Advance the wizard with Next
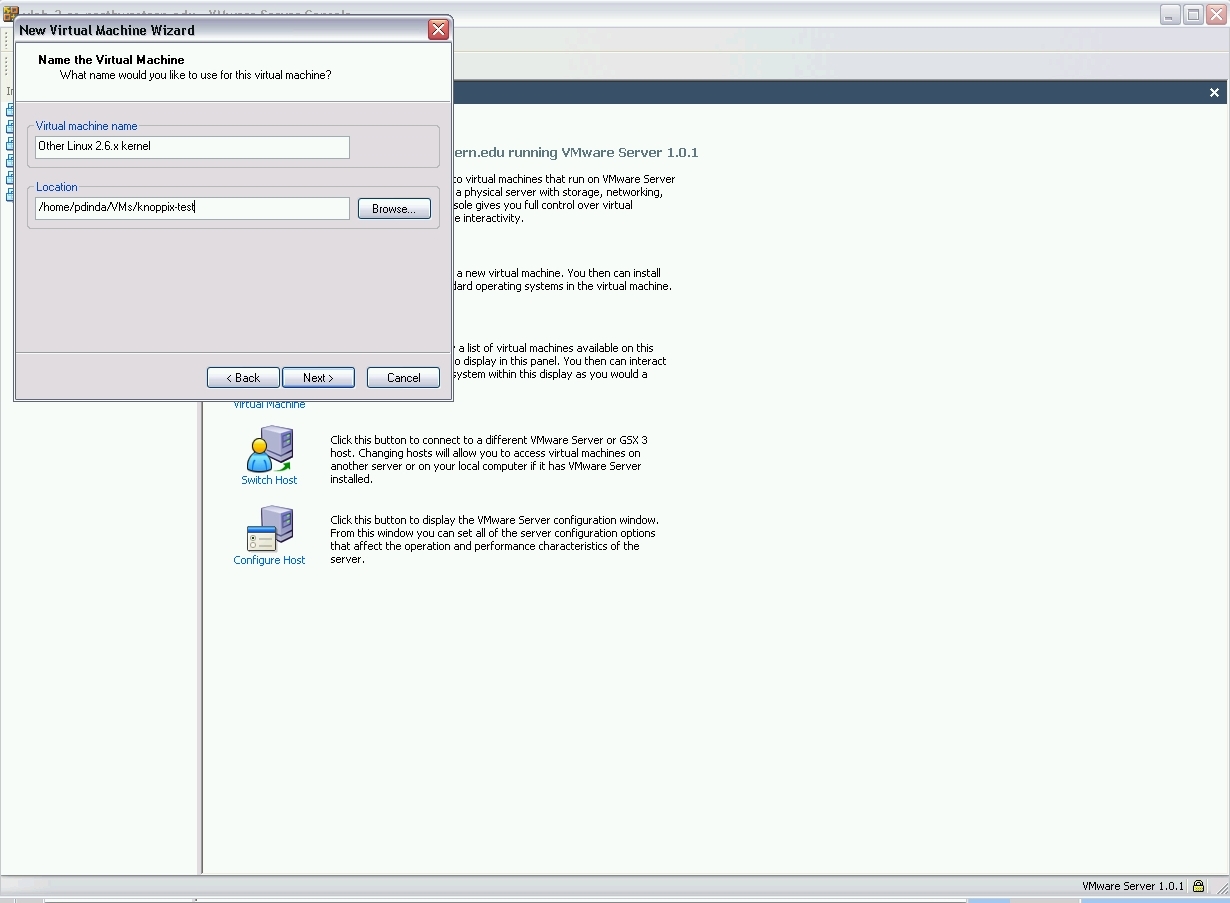This screenshot has width=1230, height=903. point(318,378)
